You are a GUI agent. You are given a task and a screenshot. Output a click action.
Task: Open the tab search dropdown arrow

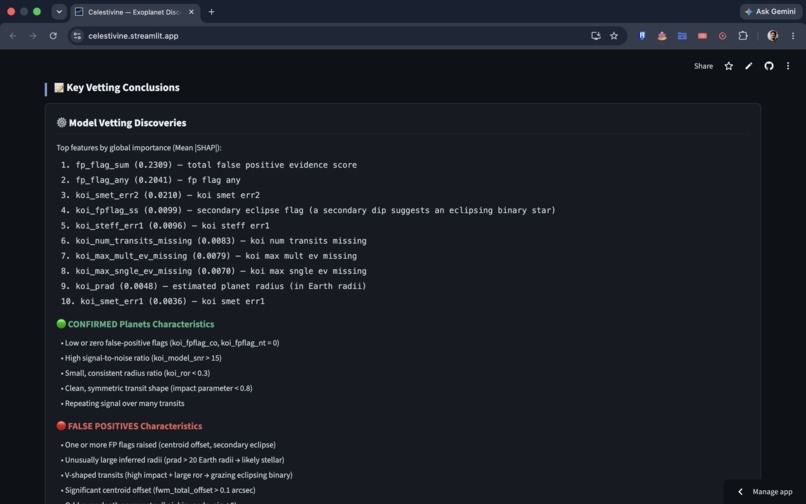coord(59,11)
